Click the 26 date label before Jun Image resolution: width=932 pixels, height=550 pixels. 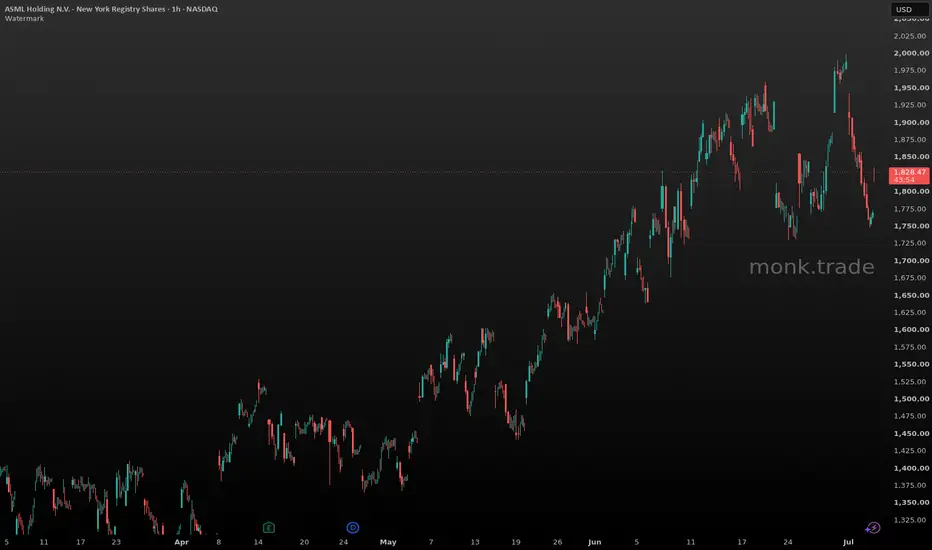[558, 542]
